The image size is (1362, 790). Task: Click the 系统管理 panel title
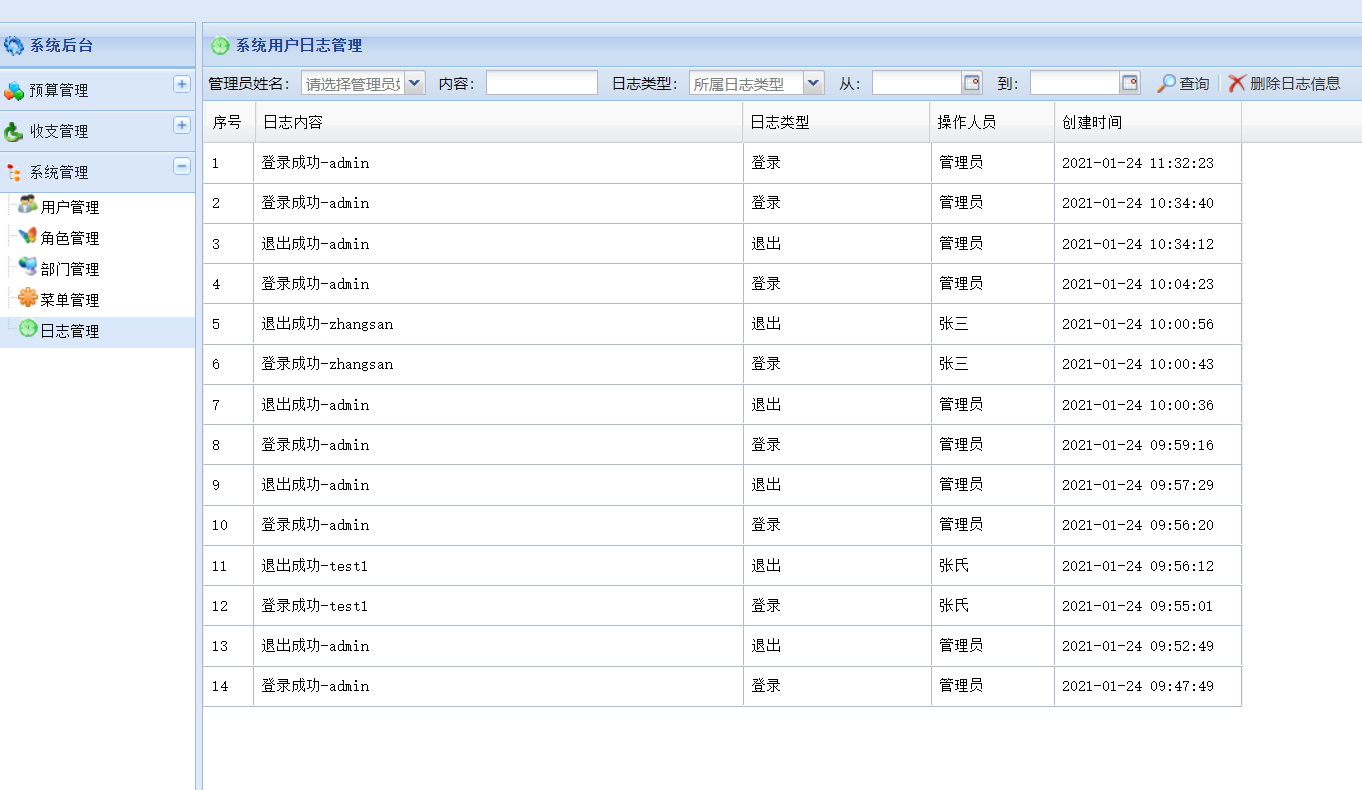click(59, 172)
